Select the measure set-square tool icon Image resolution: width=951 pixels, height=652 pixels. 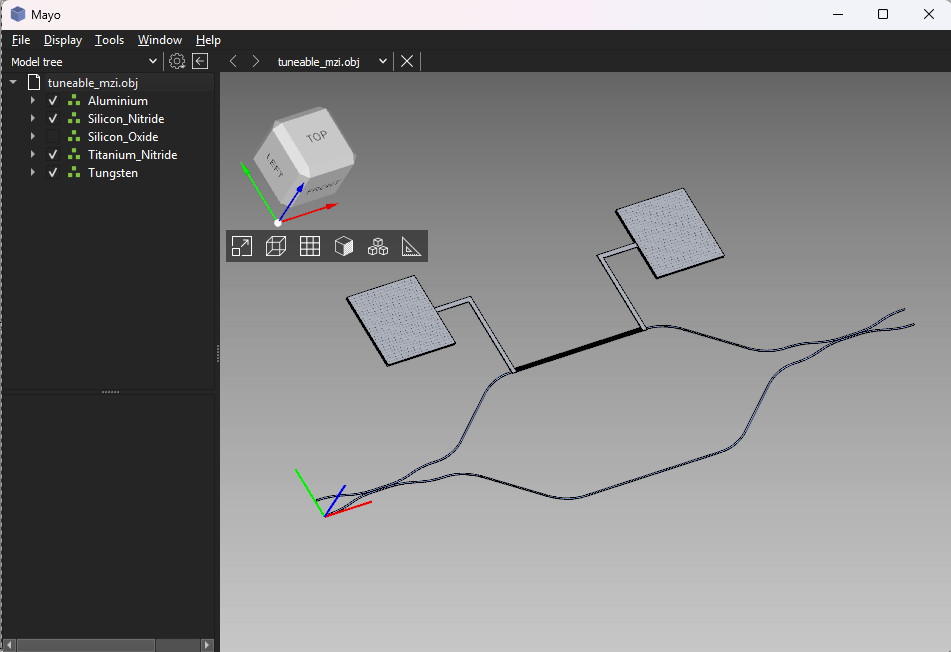(x=411, y=246)
